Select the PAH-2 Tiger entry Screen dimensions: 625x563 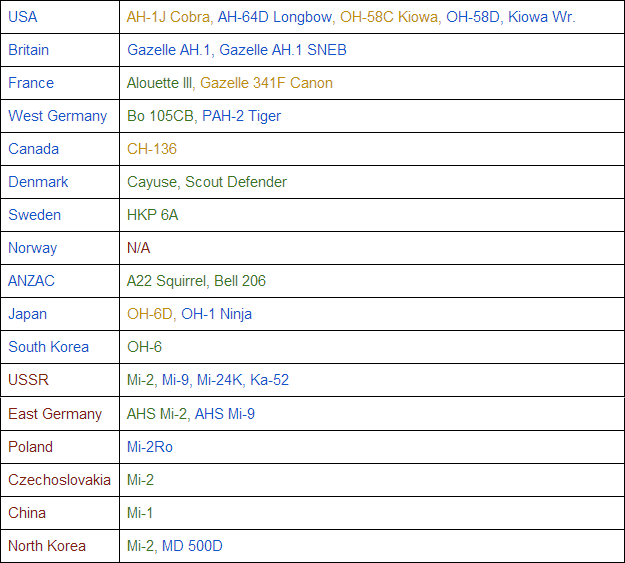pos(242,116)
